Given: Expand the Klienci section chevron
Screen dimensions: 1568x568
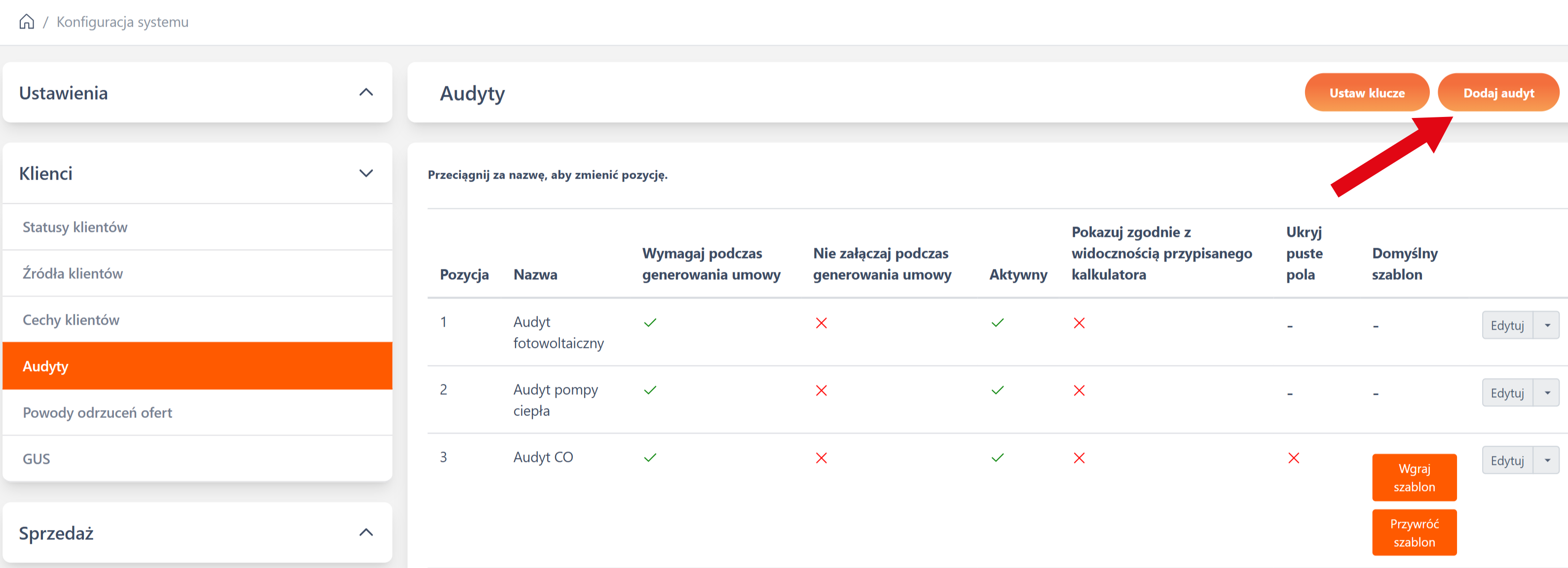Looking at the screenshot, I should 366,174.
